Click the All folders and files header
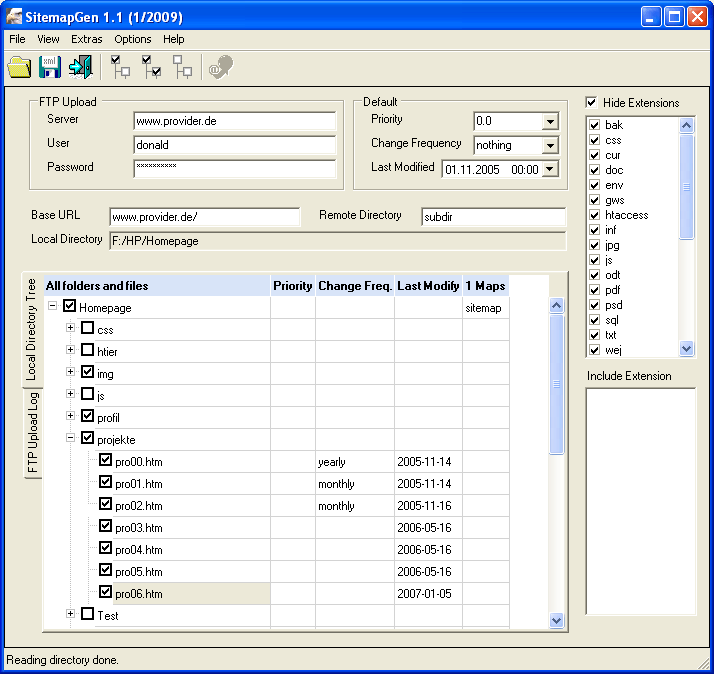714x674 pixels. pos(157,286)
